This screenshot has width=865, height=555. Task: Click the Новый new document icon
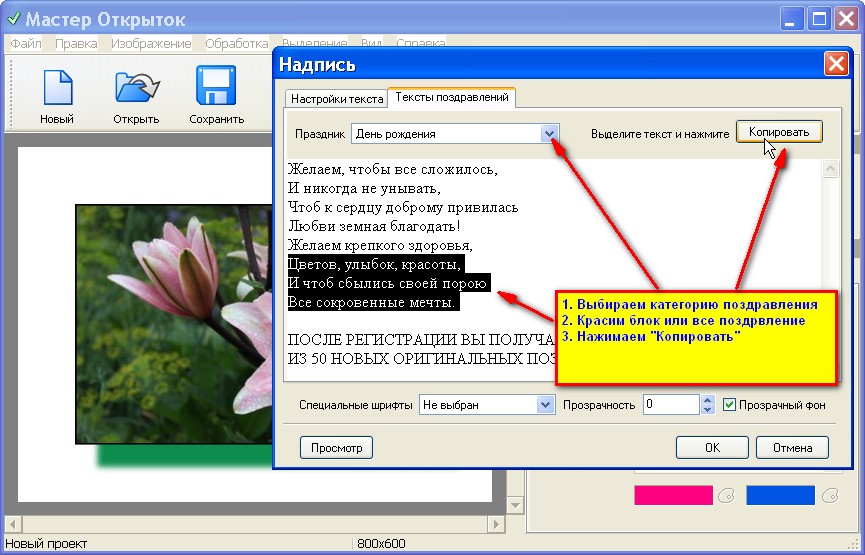(x=58, y=87)
